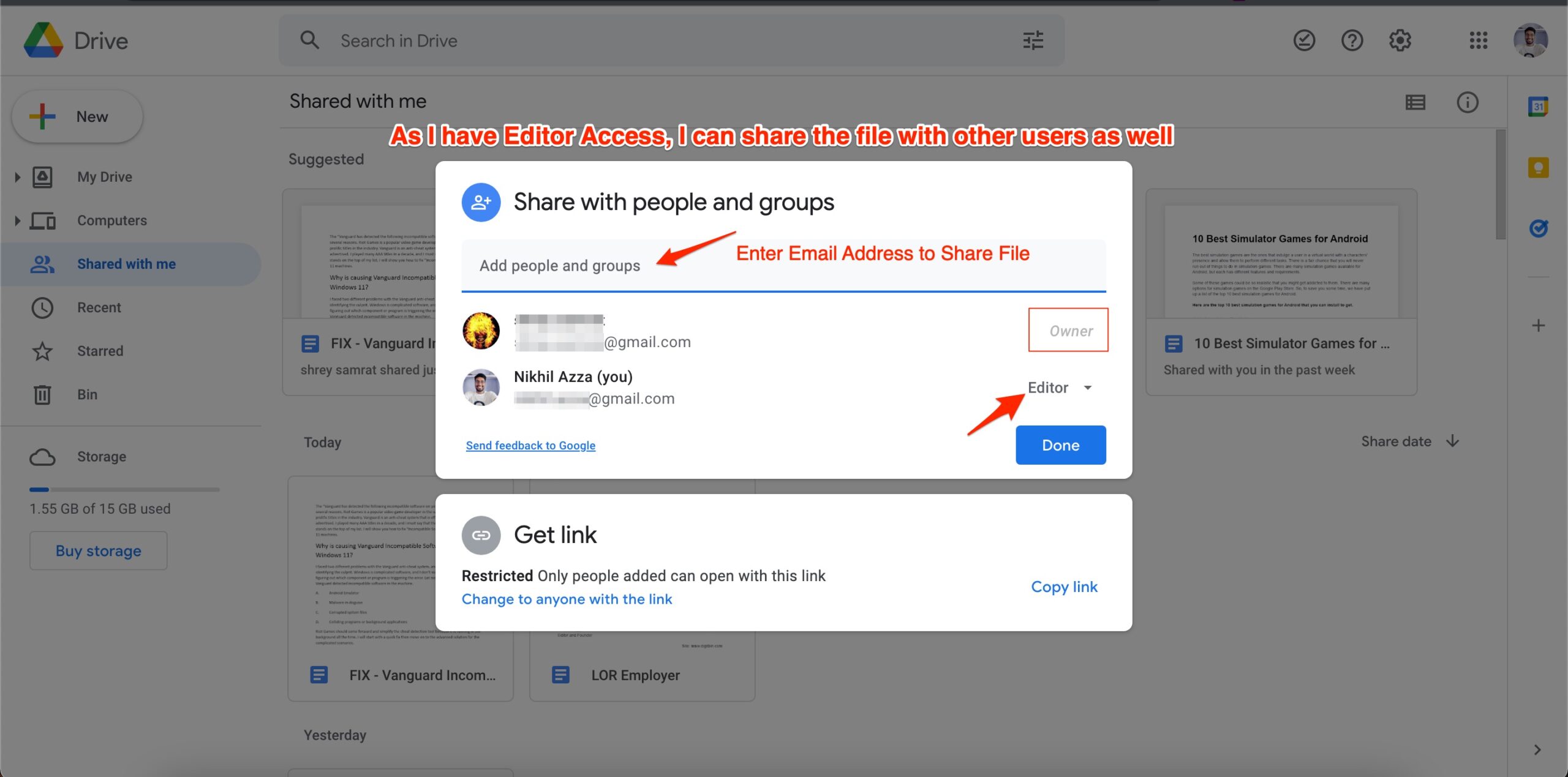Screen dimensions: 1568x777
Task: Click the Search in Drive icon
Action: tap(309, 40)
